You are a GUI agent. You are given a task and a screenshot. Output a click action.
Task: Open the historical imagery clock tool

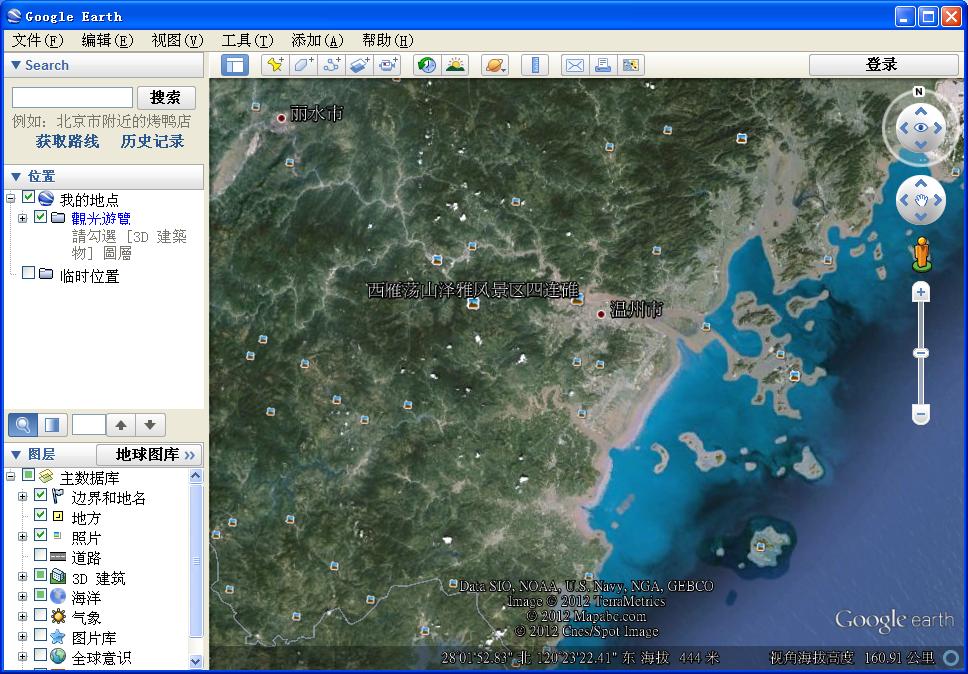(427, 65)
